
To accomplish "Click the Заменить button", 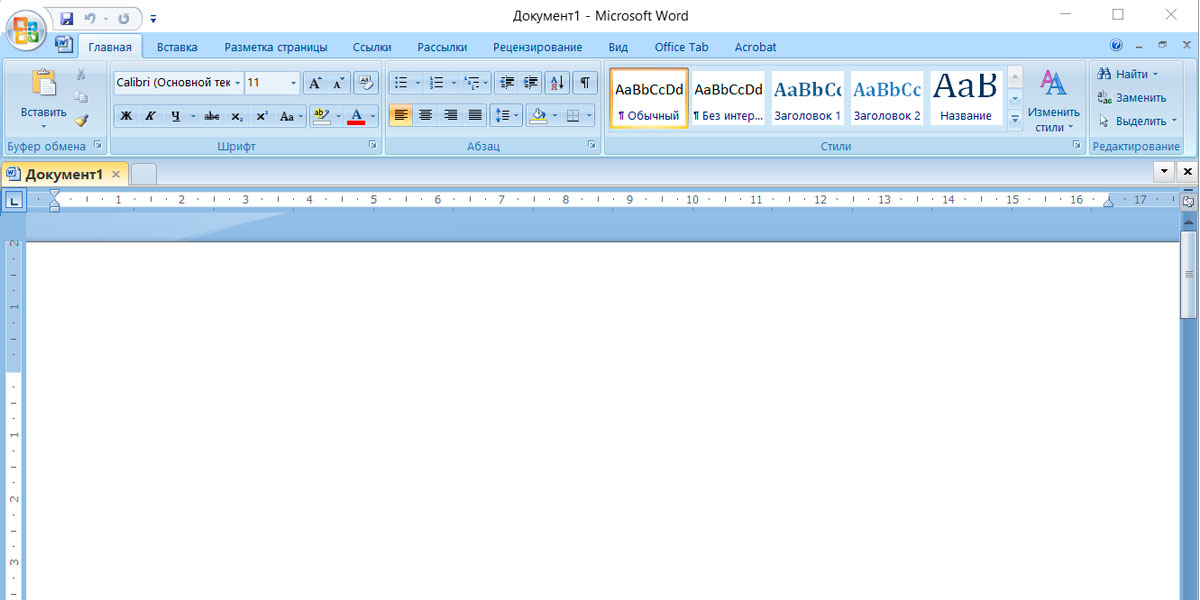I will tap(1132, 98).
